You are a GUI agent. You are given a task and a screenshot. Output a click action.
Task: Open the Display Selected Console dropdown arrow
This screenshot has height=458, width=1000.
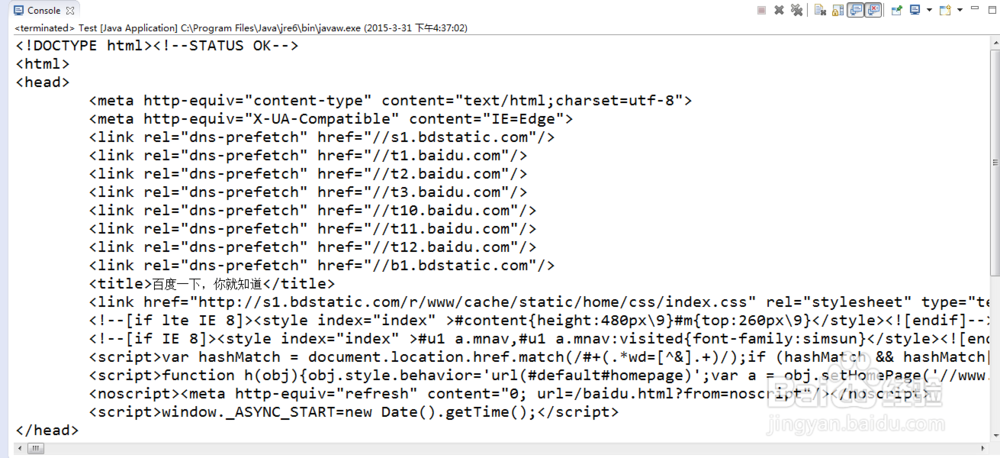click(929, 10)
